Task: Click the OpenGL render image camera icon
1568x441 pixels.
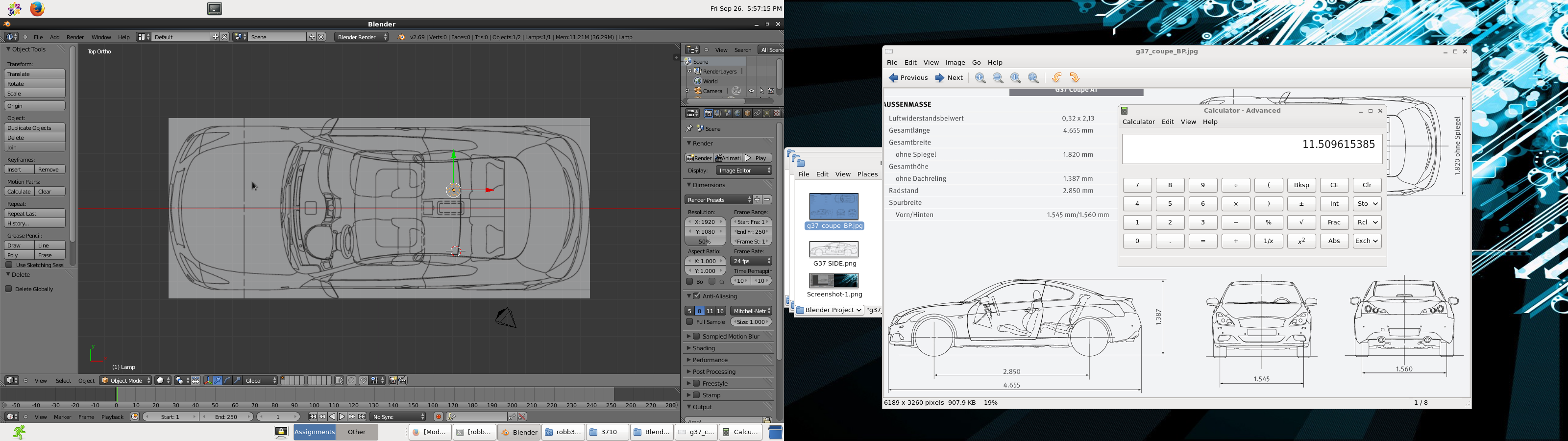Action: [393, 381]
